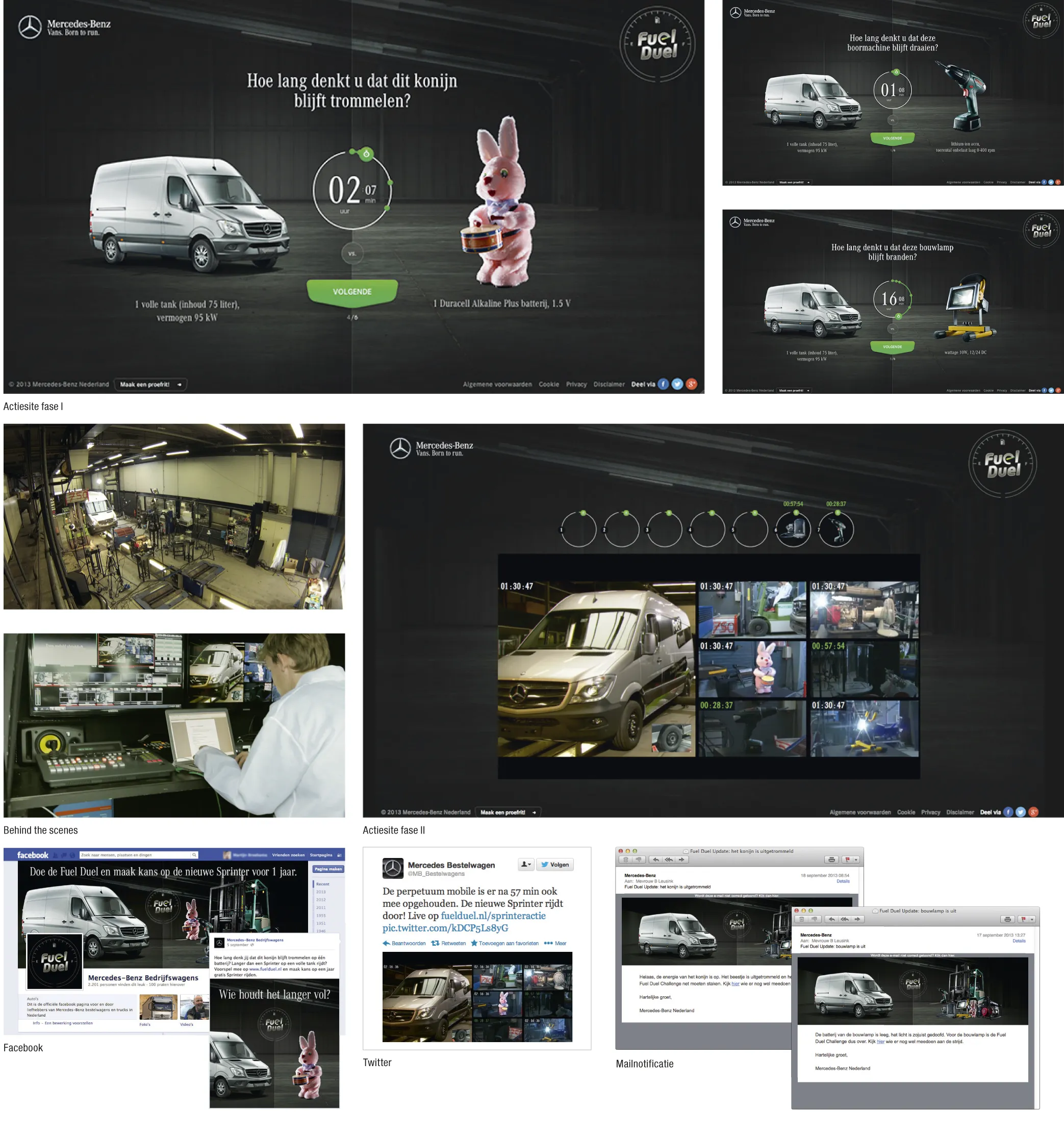
Task: Click the 00:28:37 stopped feed tile
Action: click(752, 728)
